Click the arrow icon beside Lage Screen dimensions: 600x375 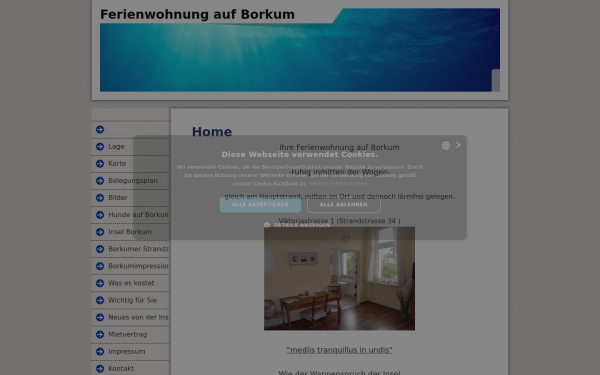pos(100,147)
